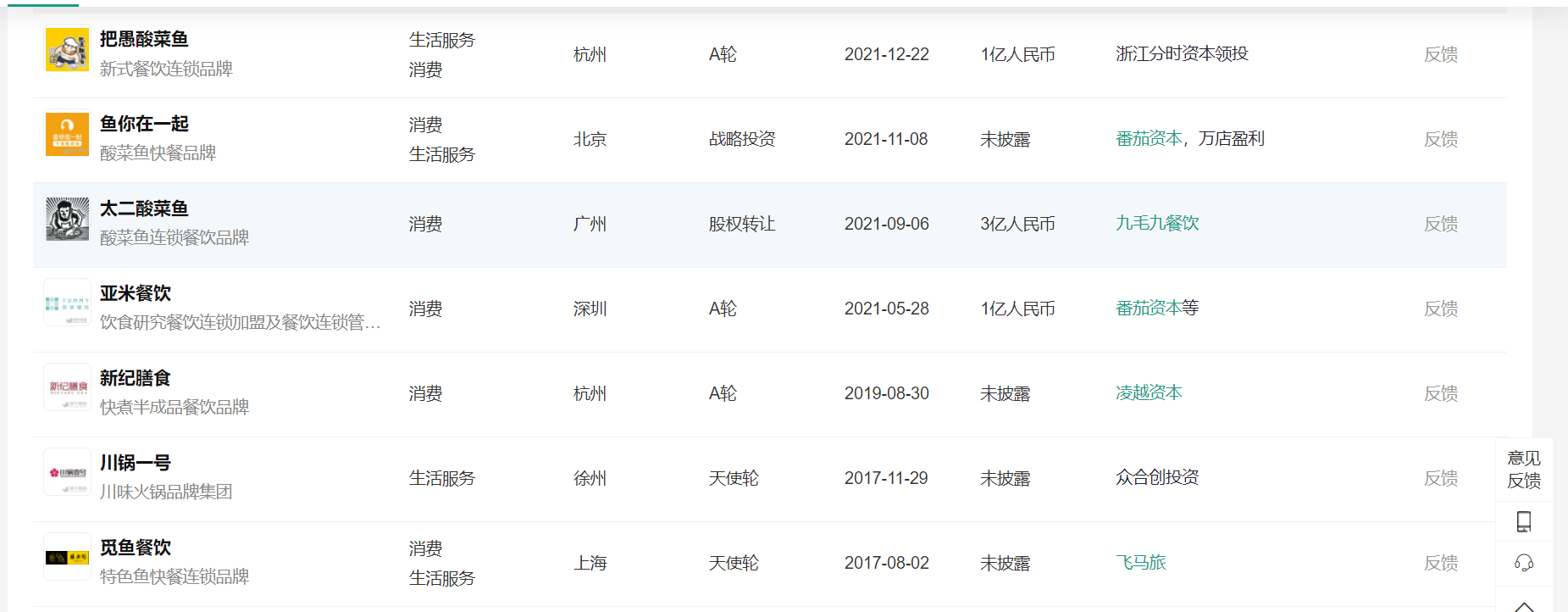Open 番茄资本 in the 鱼你在一起 row

[x=1149, y=138]
